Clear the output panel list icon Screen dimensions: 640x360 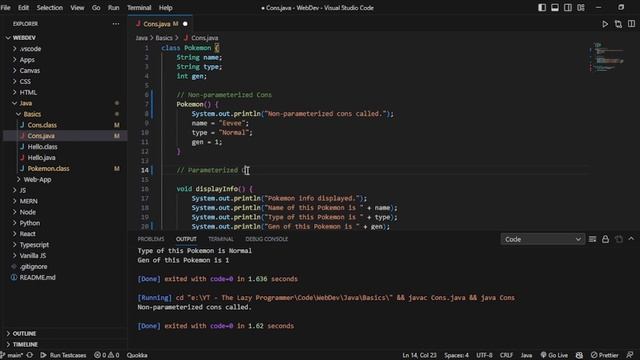tap(592, 239)
